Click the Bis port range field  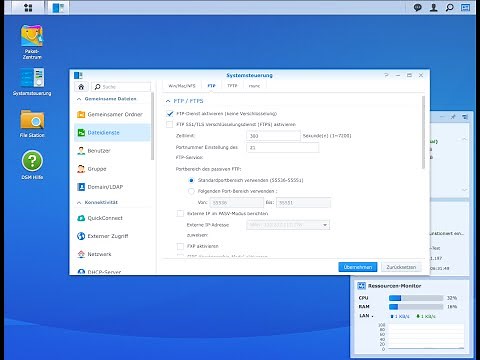point(303,203)
